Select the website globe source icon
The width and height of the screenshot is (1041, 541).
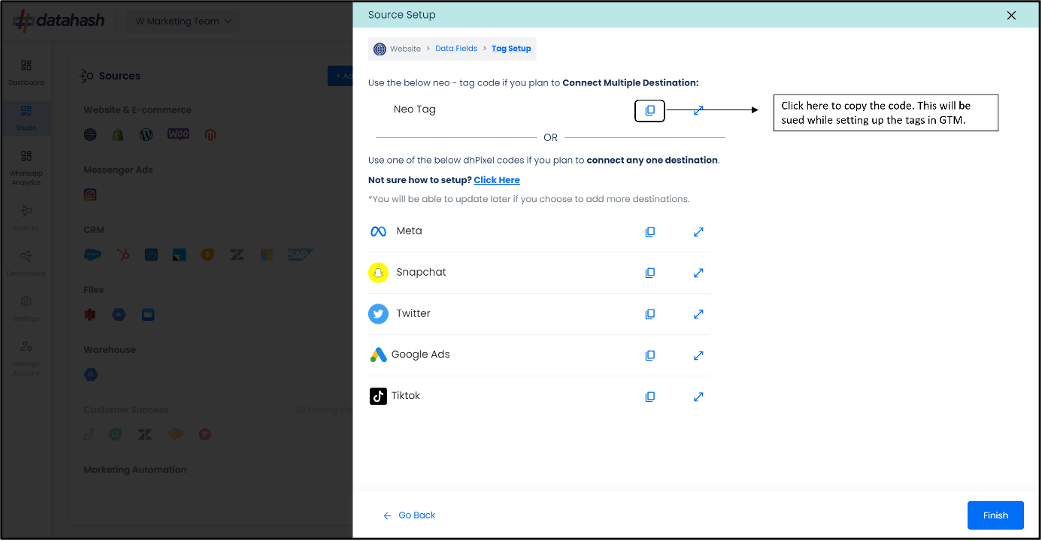pos(90,135)
